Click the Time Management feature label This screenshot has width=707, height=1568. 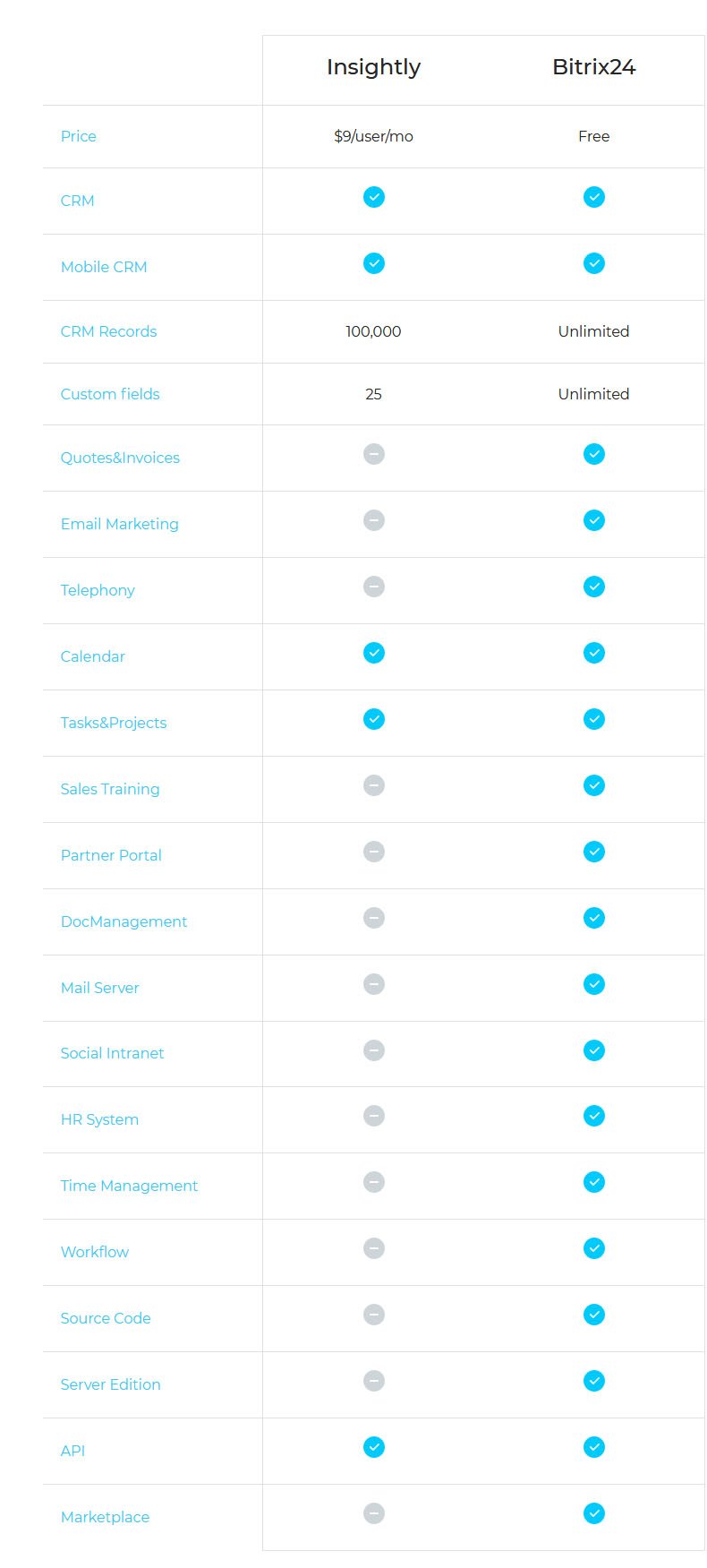click(129, 1186)
